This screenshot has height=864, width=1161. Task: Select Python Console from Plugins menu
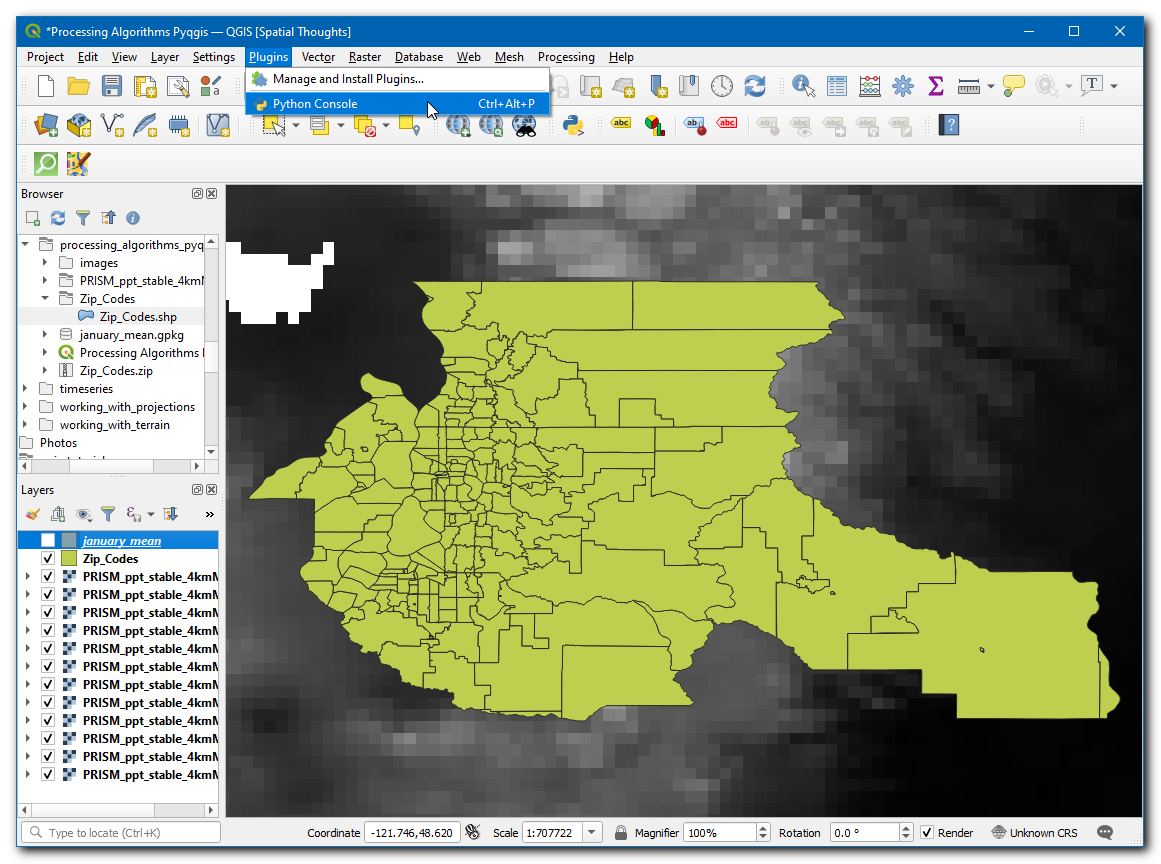(x=315, y=104)
